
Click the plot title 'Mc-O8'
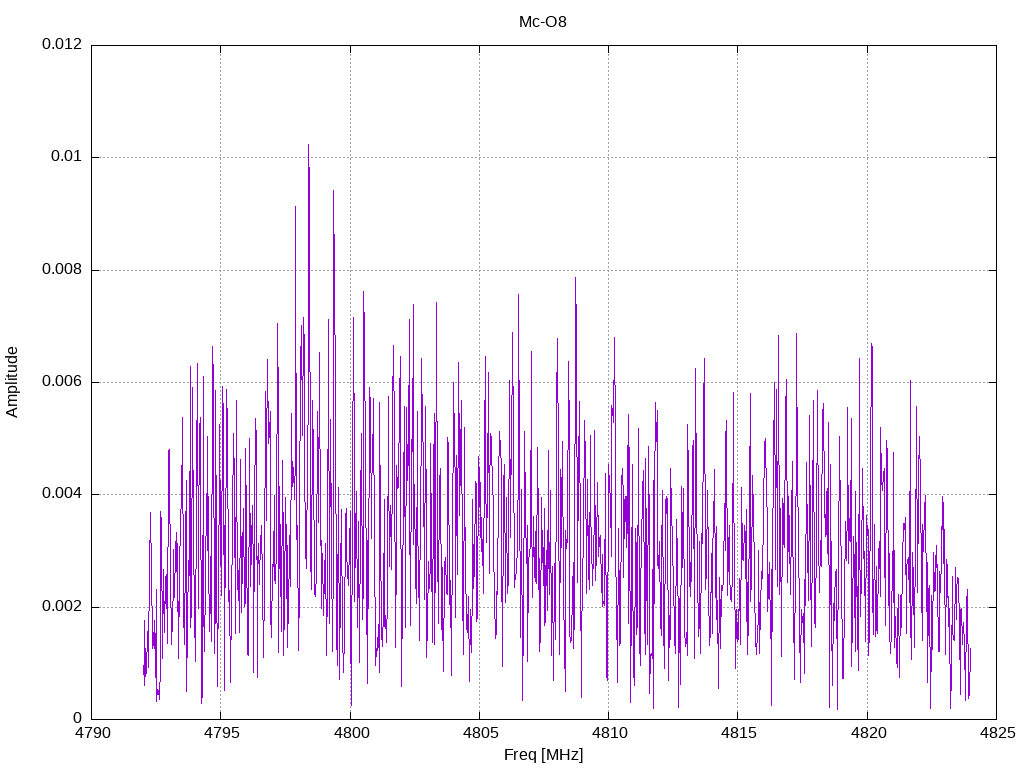click(543, 22)
